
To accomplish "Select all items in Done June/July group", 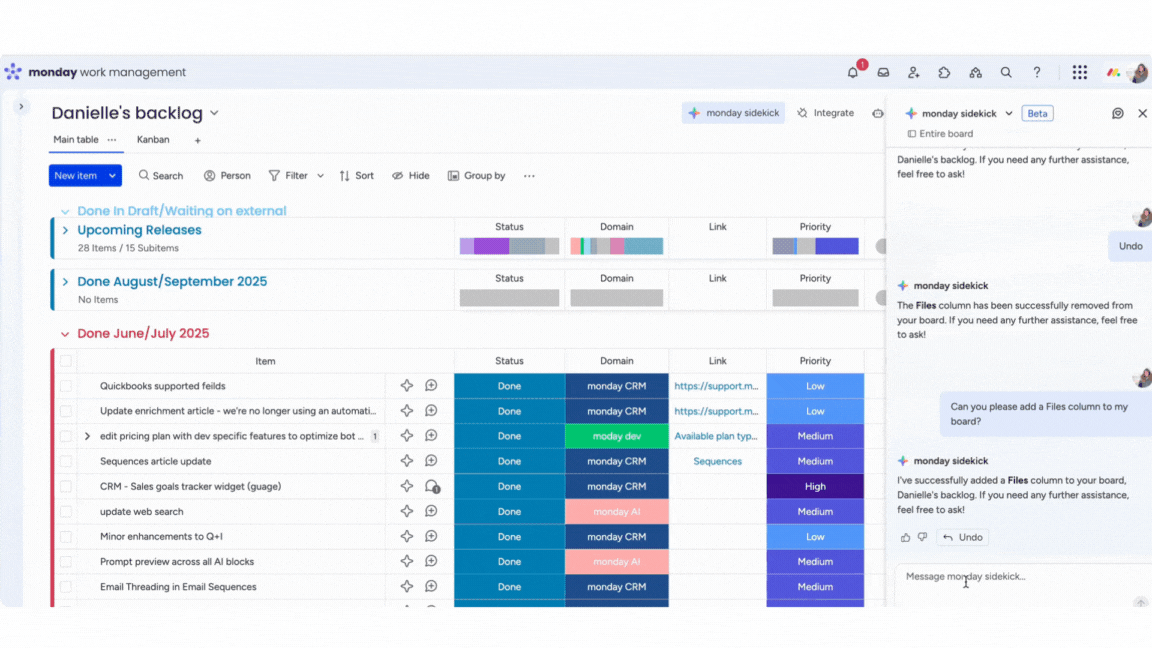I will click(66, 361).
